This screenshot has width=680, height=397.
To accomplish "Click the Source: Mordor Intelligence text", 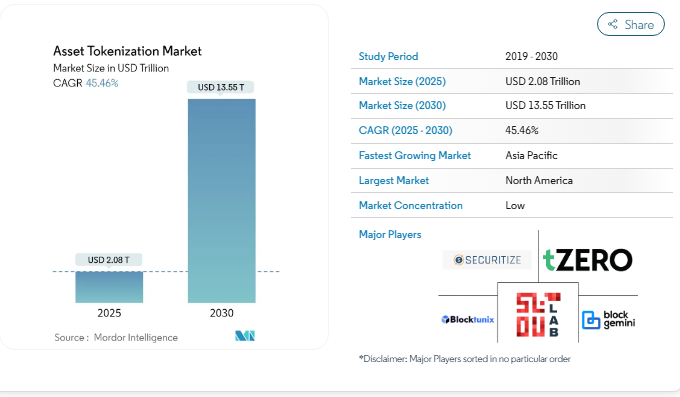I will (x=116, y=338).
